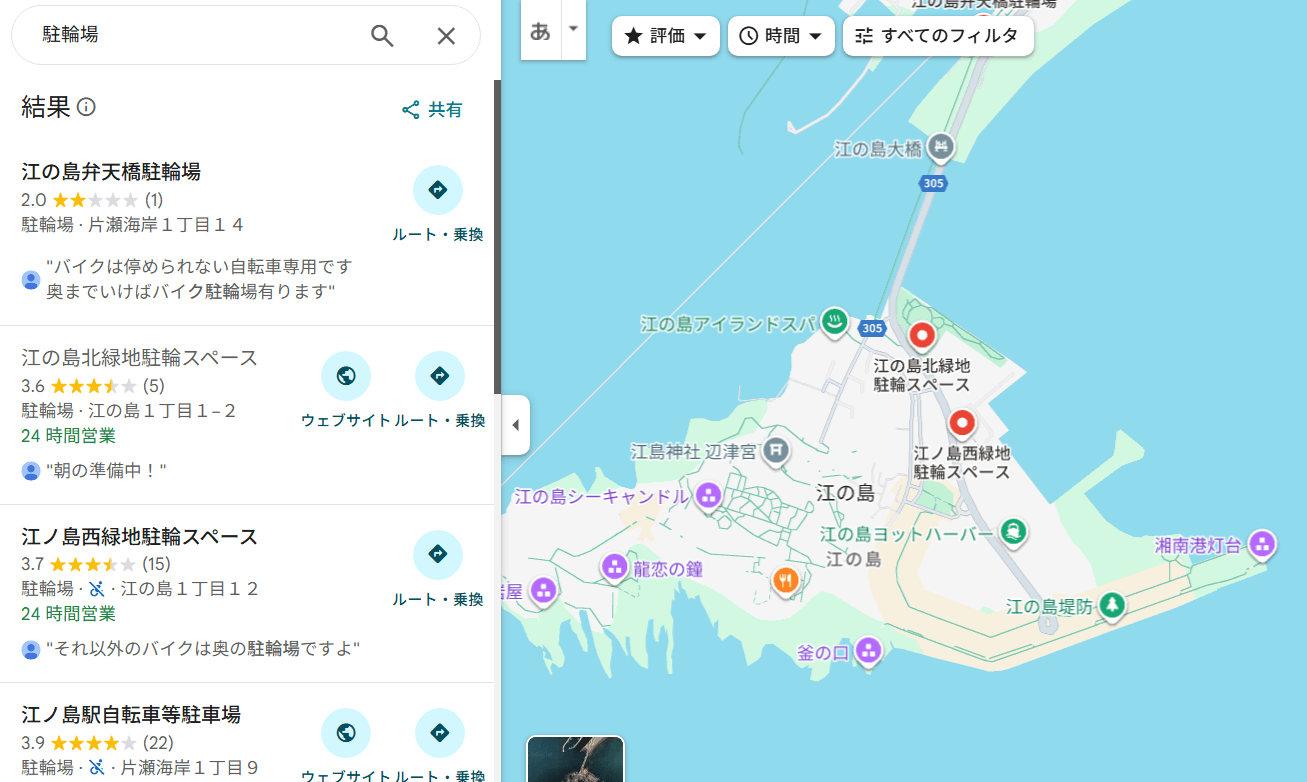Image resolution: width=1307 pixels, height=782 pixels.
Task: Get directions to 江ノ島西緑地駐輪スペース
Action: tap(438, 555)
